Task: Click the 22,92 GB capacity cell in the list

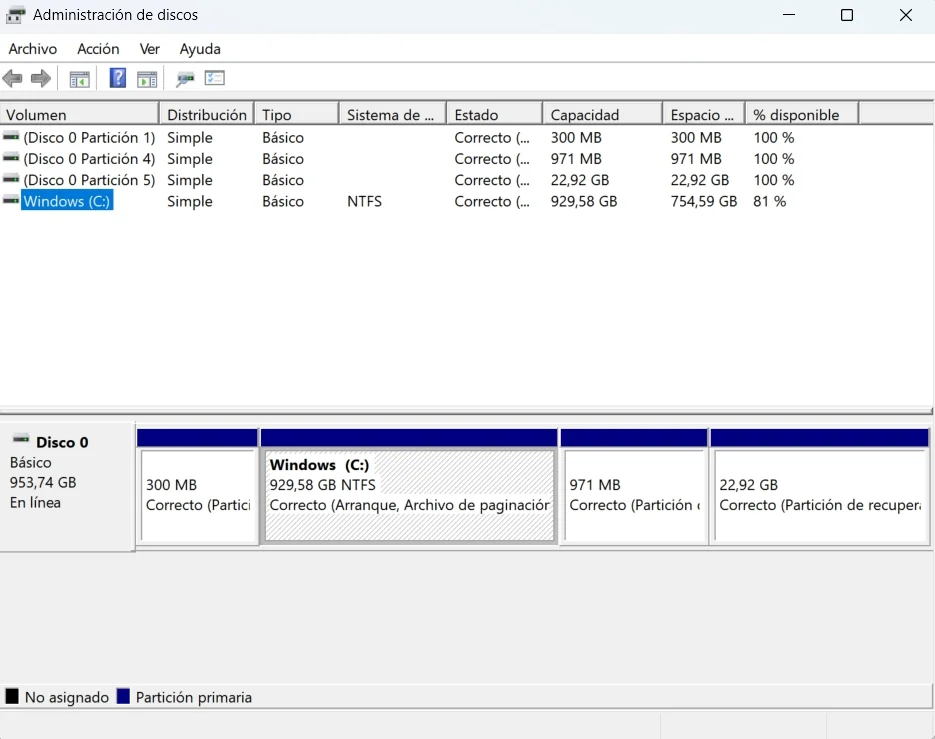Action: 580,180
